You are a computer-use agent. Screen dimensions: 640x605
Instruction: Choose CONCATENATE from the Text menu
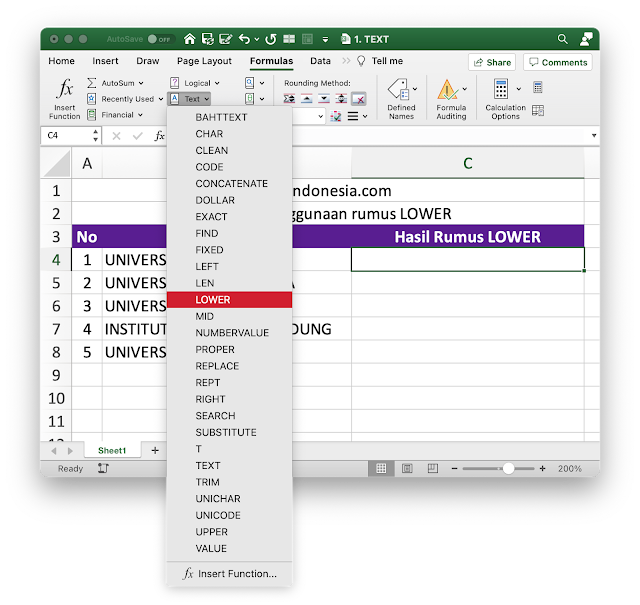click(x=229, y=184)
